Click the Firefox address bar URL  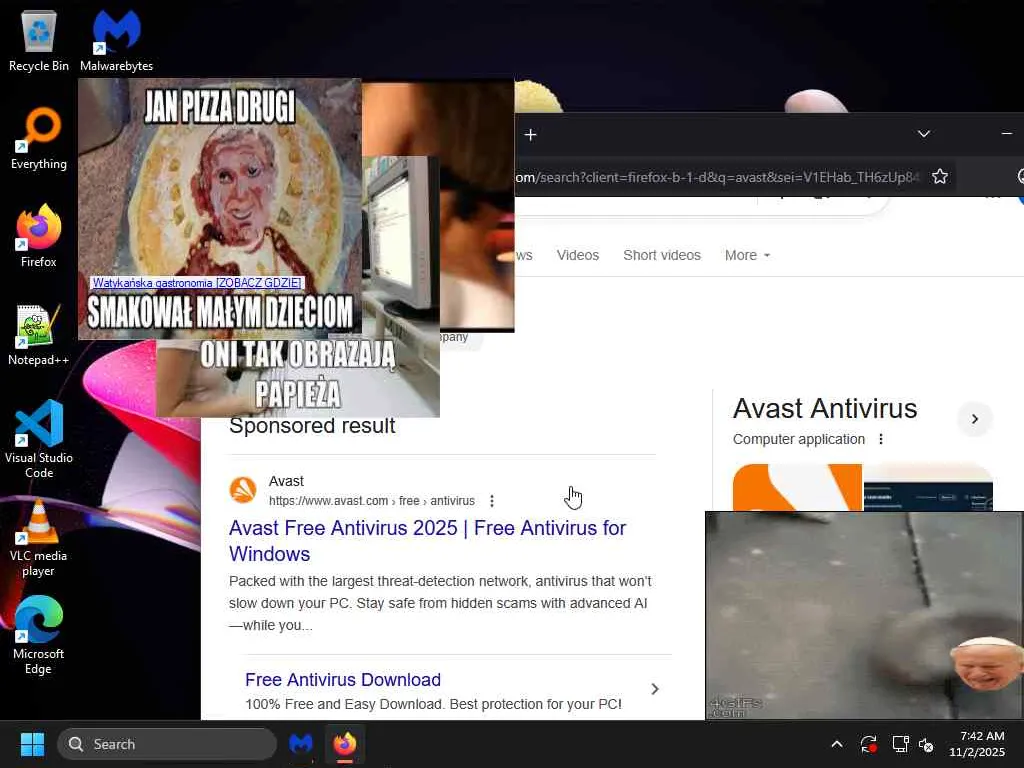tap(717, 177)
